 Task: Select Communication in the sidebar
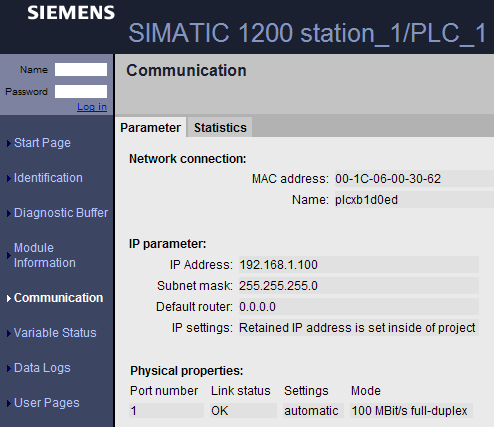pyautogui.click(x=59, y=298)
